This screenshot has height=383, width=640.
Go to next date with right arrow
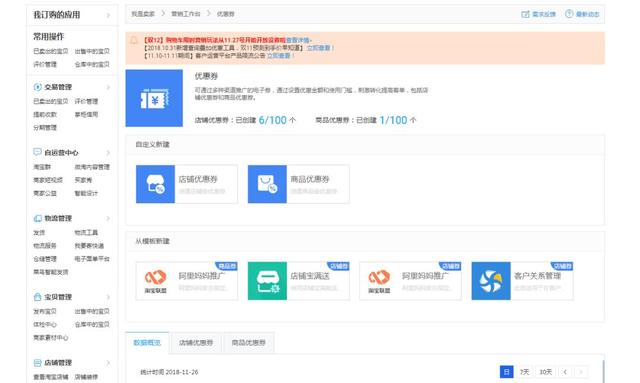(581, 372)
